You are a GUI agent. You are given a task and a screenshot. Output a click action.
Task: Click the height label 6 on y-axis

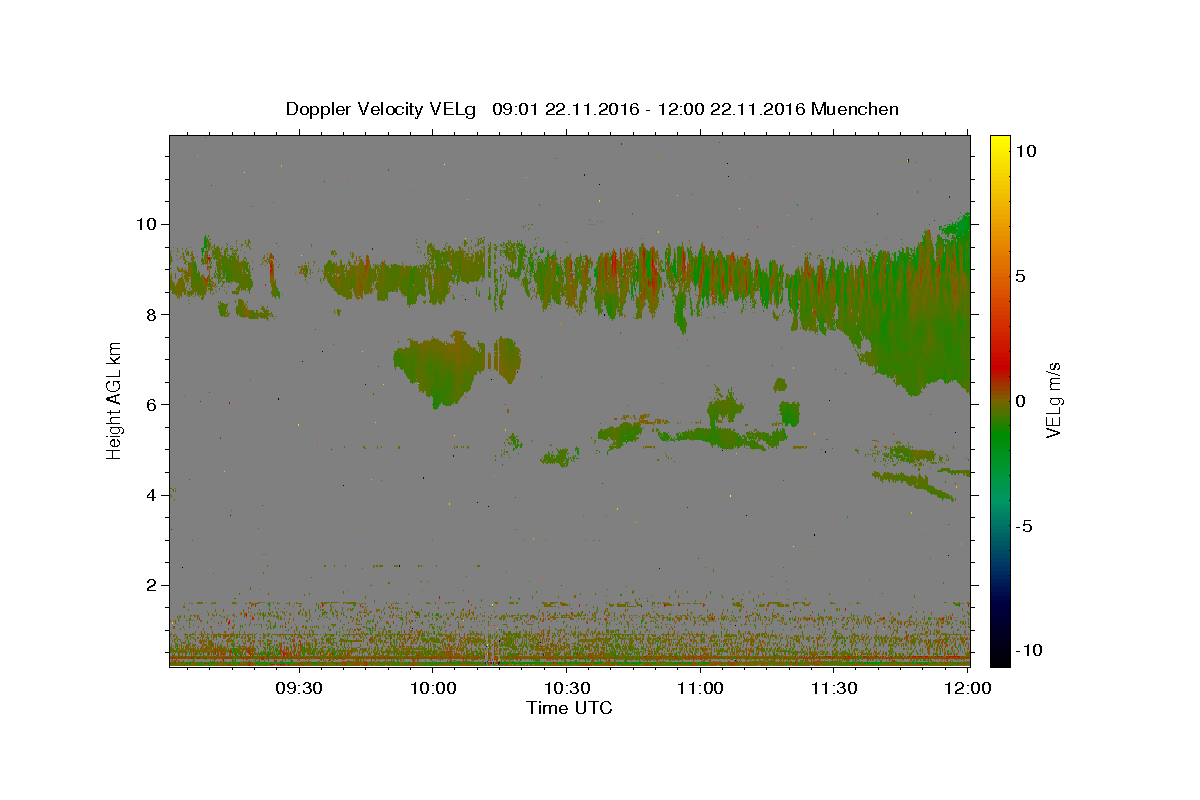coord(154,404)
